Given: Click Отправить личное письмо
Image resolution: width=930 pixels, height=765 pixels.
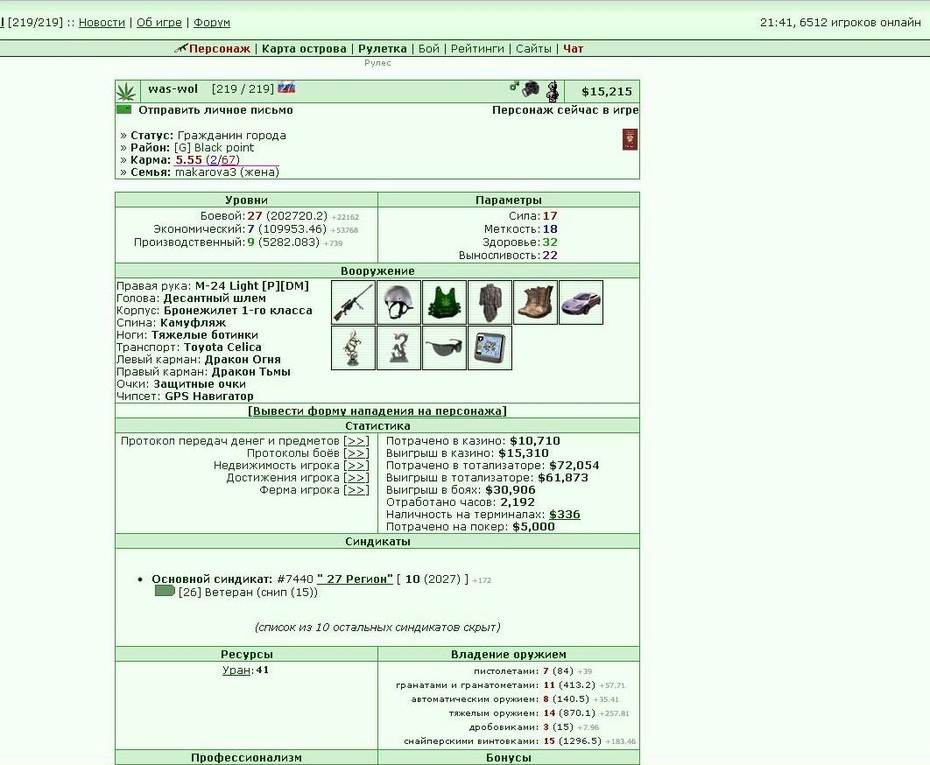Looking at the screenshot, I should tap(216, 110).
